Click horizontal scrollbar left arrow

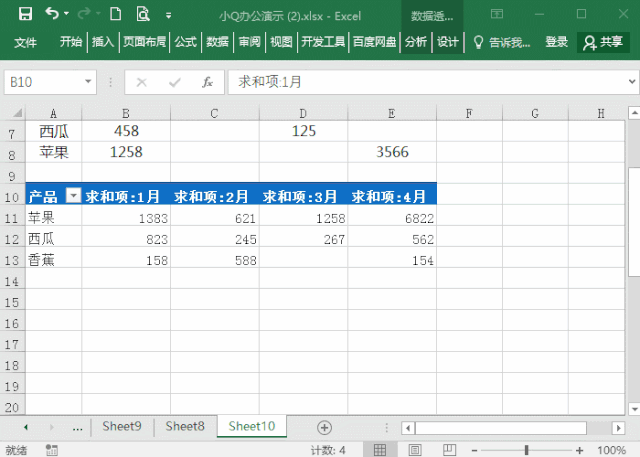point(408,428)
